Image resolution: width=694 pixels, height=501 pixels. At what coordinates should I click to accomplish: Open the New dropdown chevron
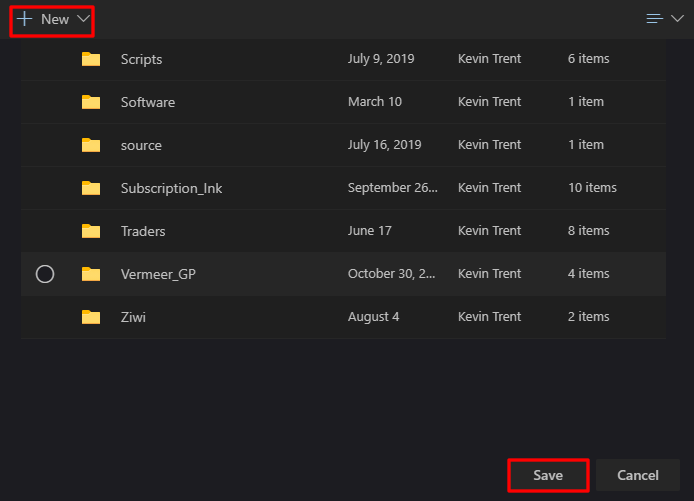83,19
